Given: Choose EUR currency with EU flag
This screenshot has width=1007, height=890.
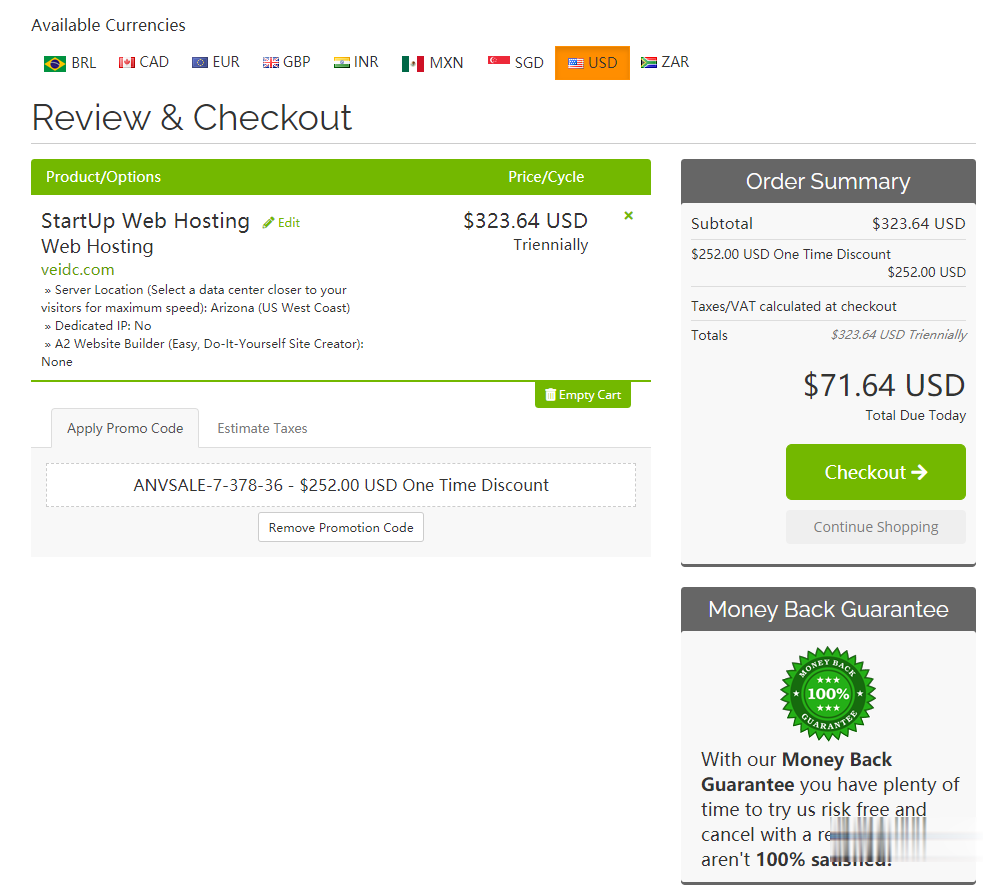Looking at the screenshot, I should [x=216, y=62].
